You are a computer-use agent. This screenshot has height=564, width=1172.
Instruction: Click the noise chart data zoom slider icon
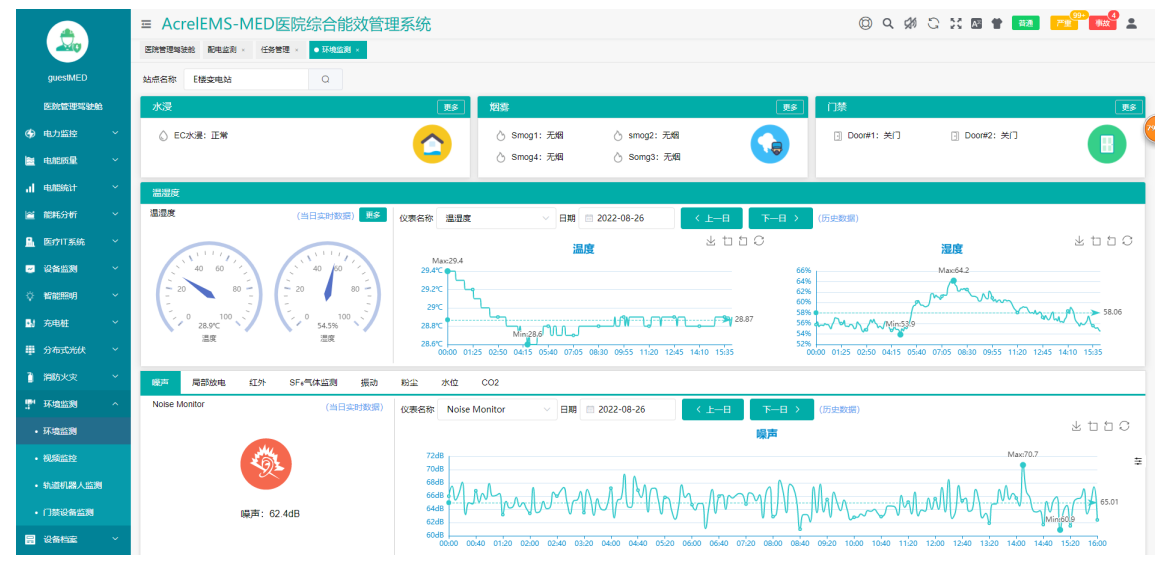click(1138, 461)
